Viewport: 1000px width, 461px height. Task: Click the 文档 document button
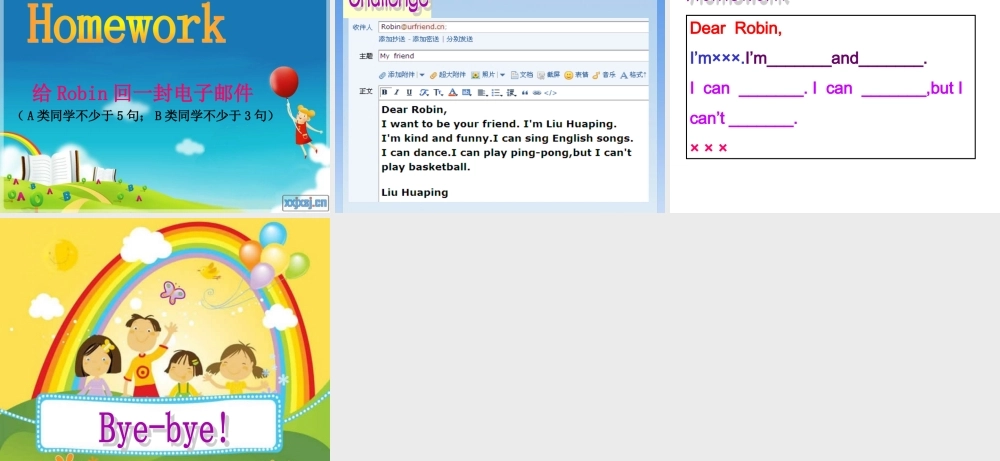(522, 75)
